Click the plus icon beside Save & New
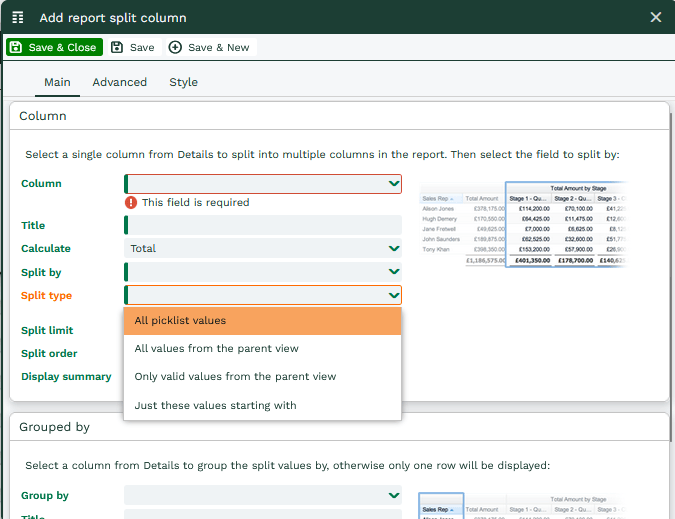Screen dimensions: 675x519 (x=175, y=47)
